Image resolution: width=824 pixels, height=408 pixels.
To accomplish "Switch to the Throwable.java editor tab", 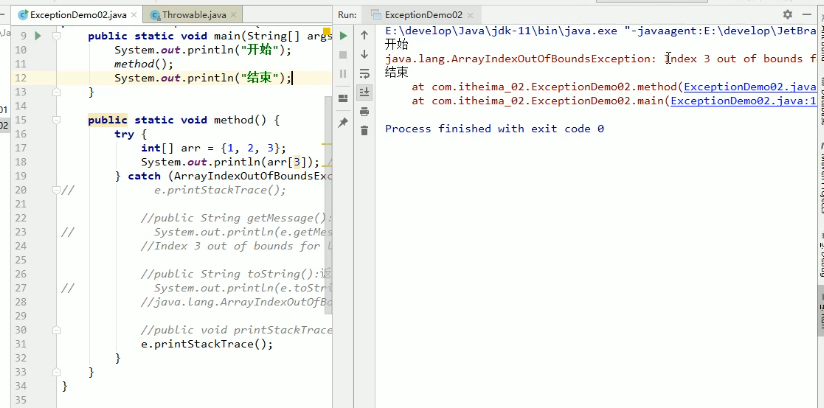I will [x=192, y=15].
